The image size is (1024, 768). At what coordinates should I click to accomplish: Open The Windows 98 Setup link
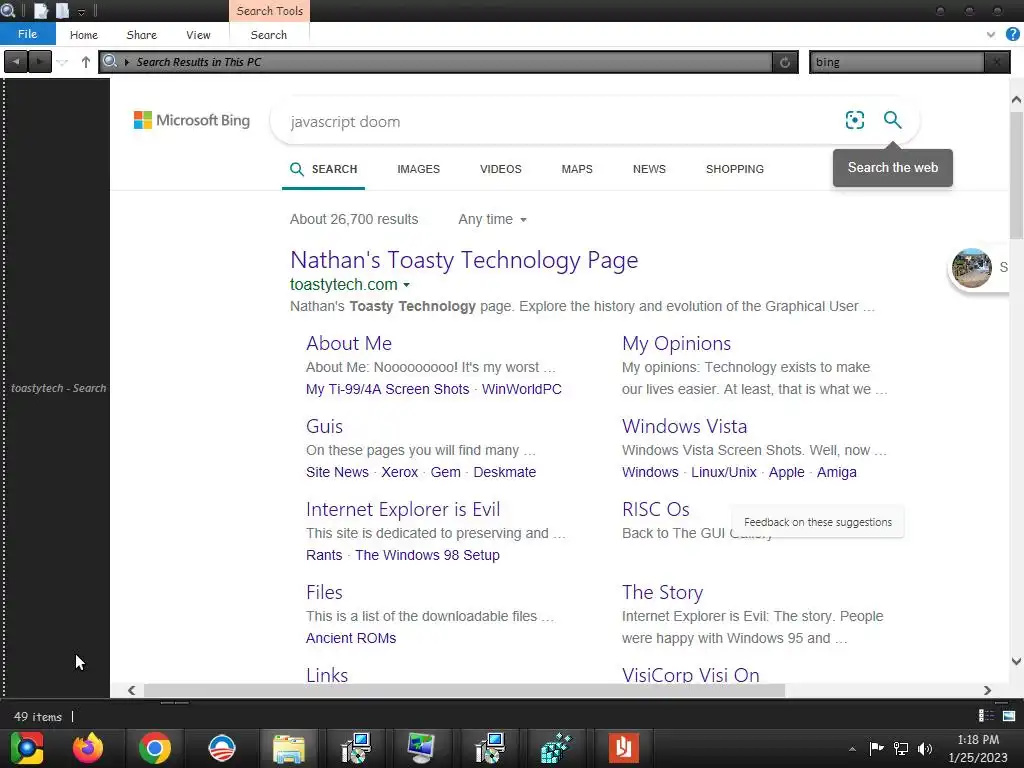427,555
